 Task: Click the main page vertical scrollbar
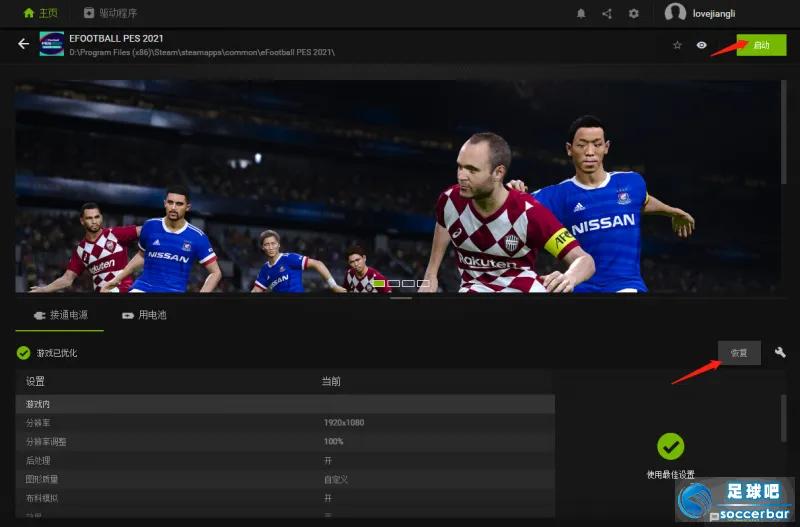point(784,133)
